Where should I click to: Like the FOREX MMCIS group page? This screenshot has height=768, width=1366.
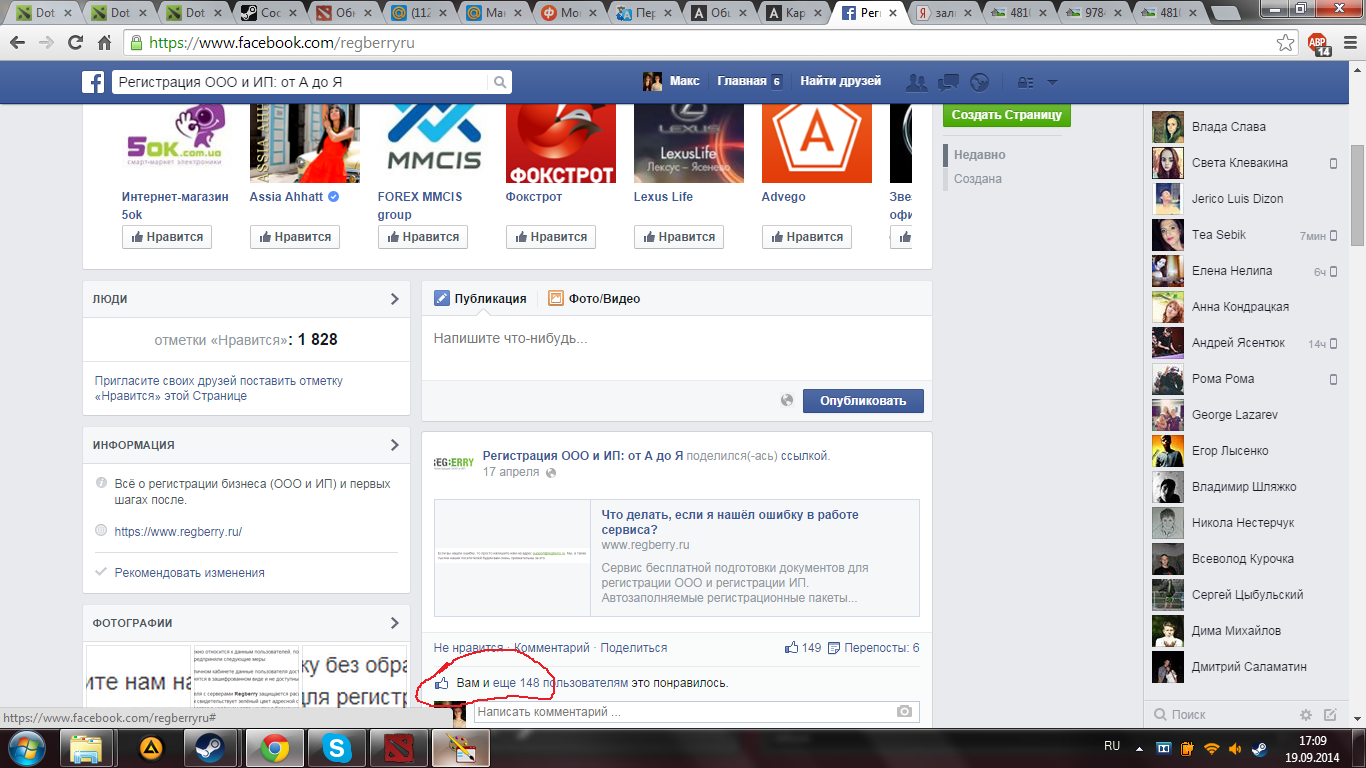point(423,237)
